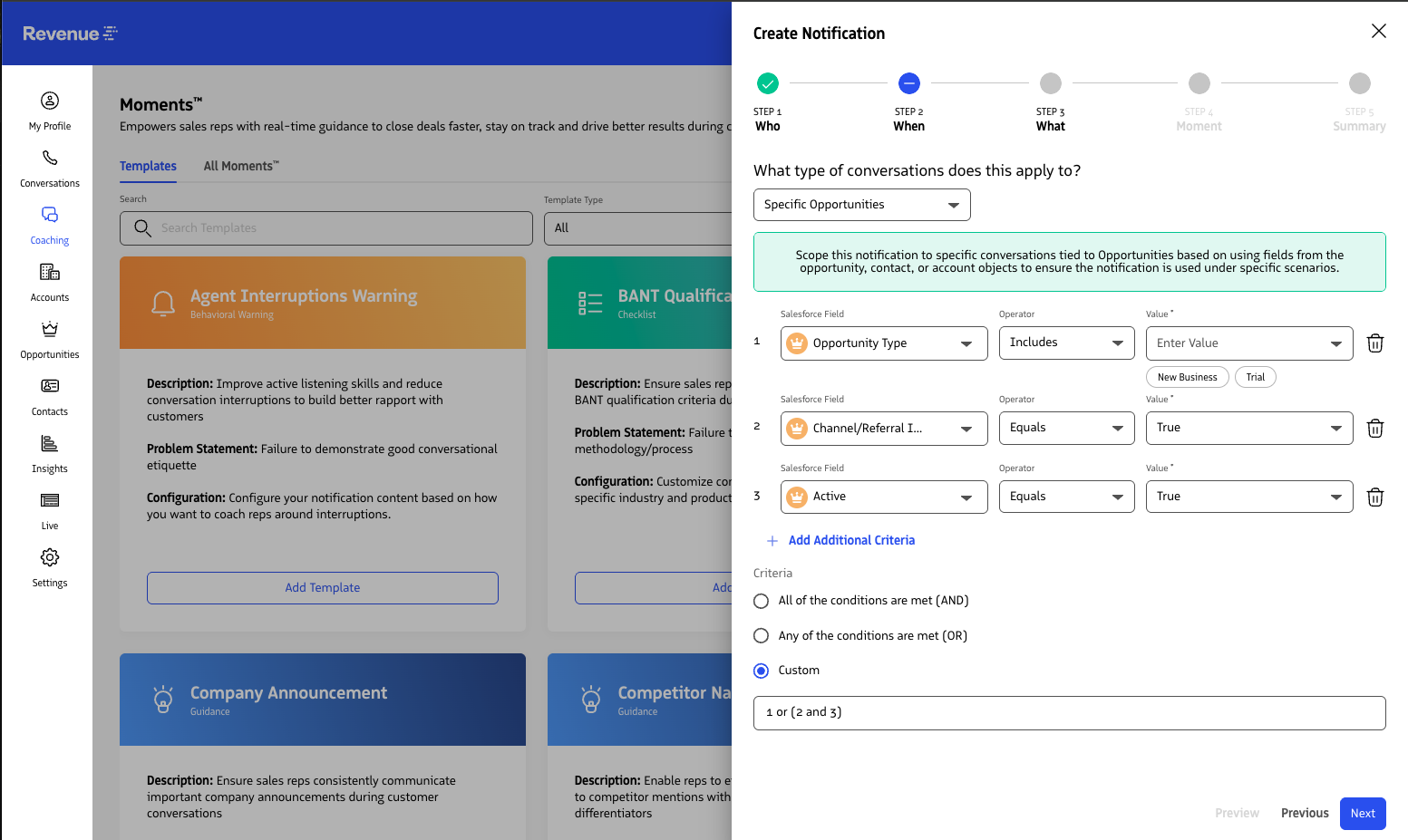Open My Profile in the sidebar
Screen dimensions: 1408x840
pos(50,101)
